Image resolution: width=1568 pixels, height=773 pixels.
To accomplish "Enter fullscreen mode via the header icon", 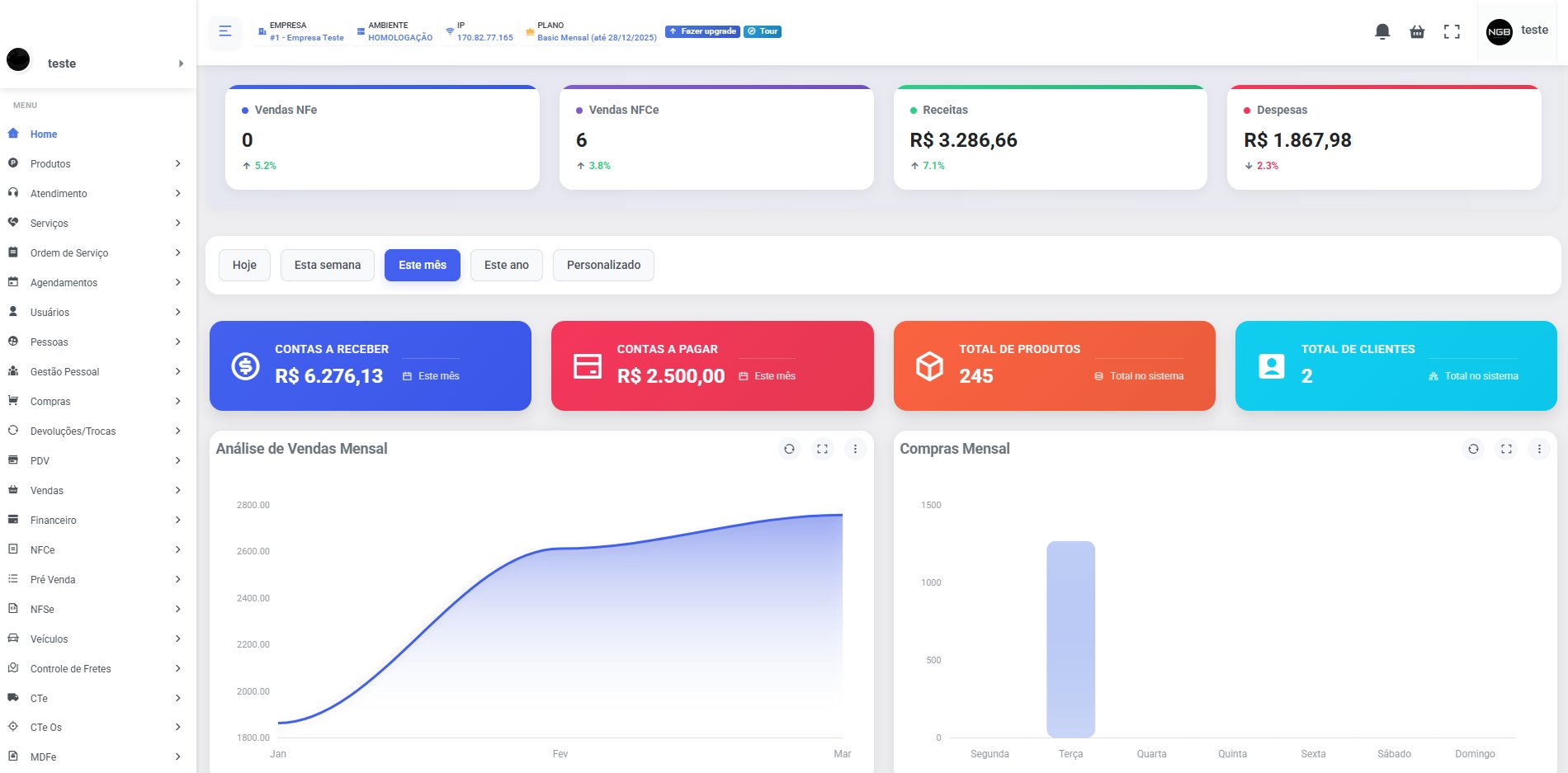I will tap(1452, 31).
